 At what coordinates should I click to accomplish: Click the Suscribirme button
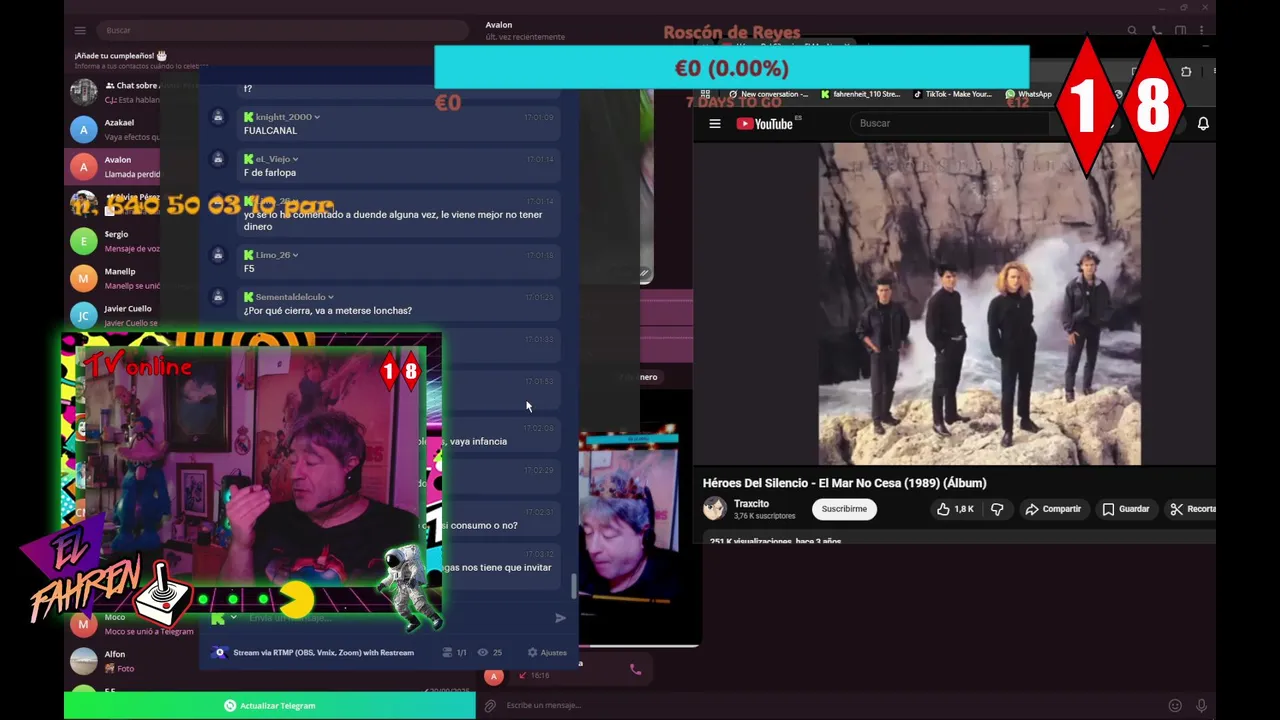click(844, 509)
